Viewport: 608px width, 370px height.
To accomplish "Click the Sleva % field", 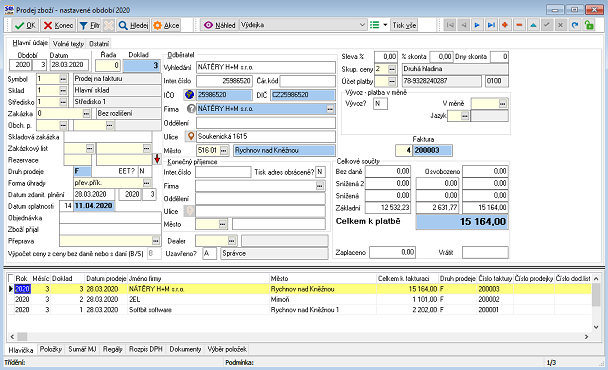I will point(385,57).
